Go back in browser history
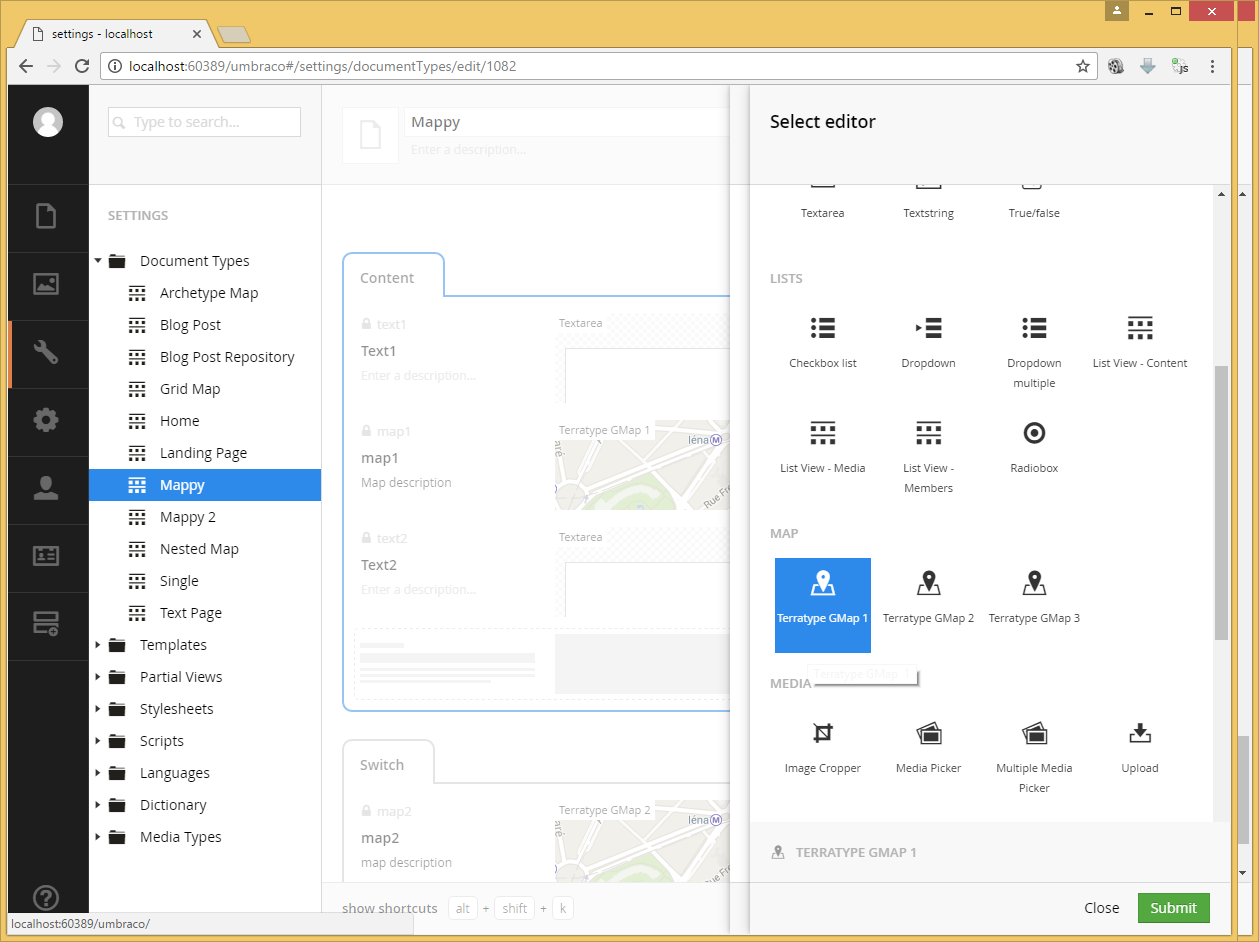Screen dimensions: 1259x942 point(26,67)
